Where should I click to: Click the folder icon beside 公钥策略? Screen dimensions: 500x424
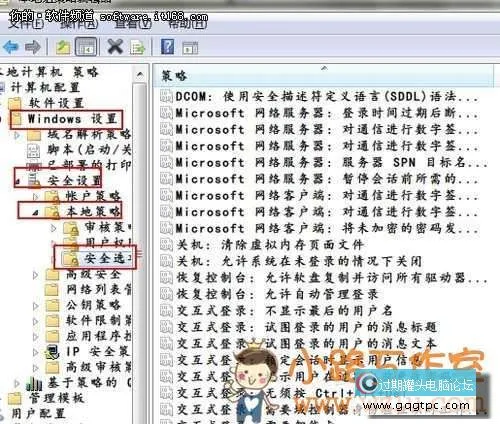(52, 305)
